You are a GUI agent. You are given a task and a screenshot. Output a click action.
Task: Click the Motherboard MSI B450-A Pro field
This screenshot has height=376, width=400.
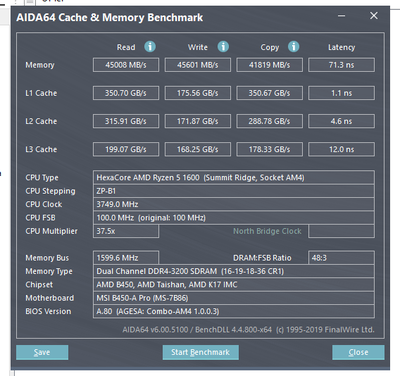[234, 298]
